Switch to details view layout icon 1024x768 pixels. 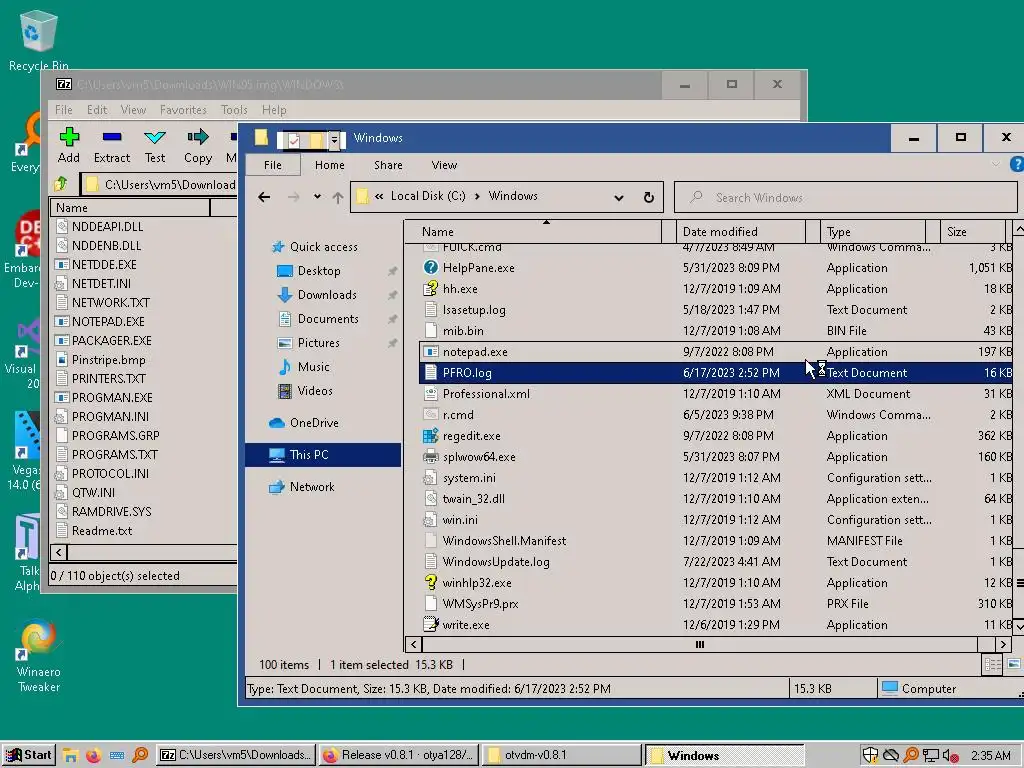[993, 665]
